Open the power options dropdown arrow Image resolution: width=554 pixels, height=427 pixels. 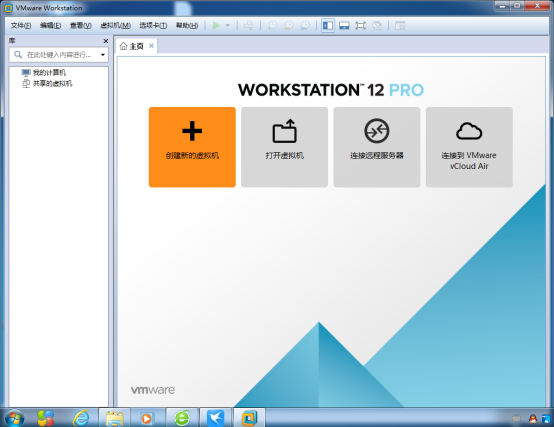click(228, 25)
